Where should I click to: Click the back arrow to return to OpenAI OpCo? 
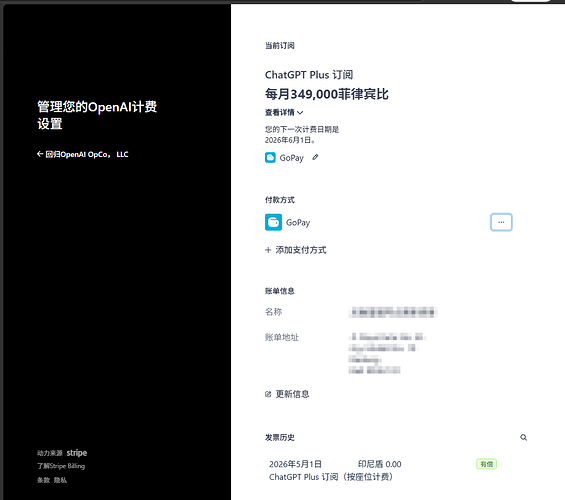40,154
